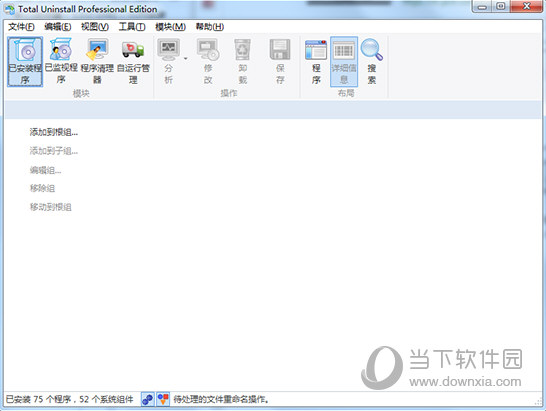Open the 已监视程序 module

[61, 61]
